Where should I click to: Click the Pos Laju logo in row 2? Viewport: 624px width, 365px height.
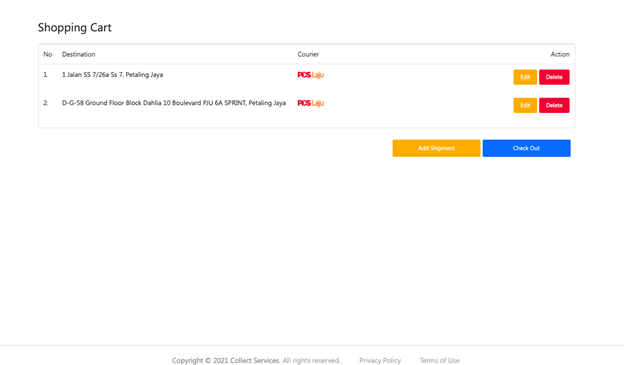310,103
